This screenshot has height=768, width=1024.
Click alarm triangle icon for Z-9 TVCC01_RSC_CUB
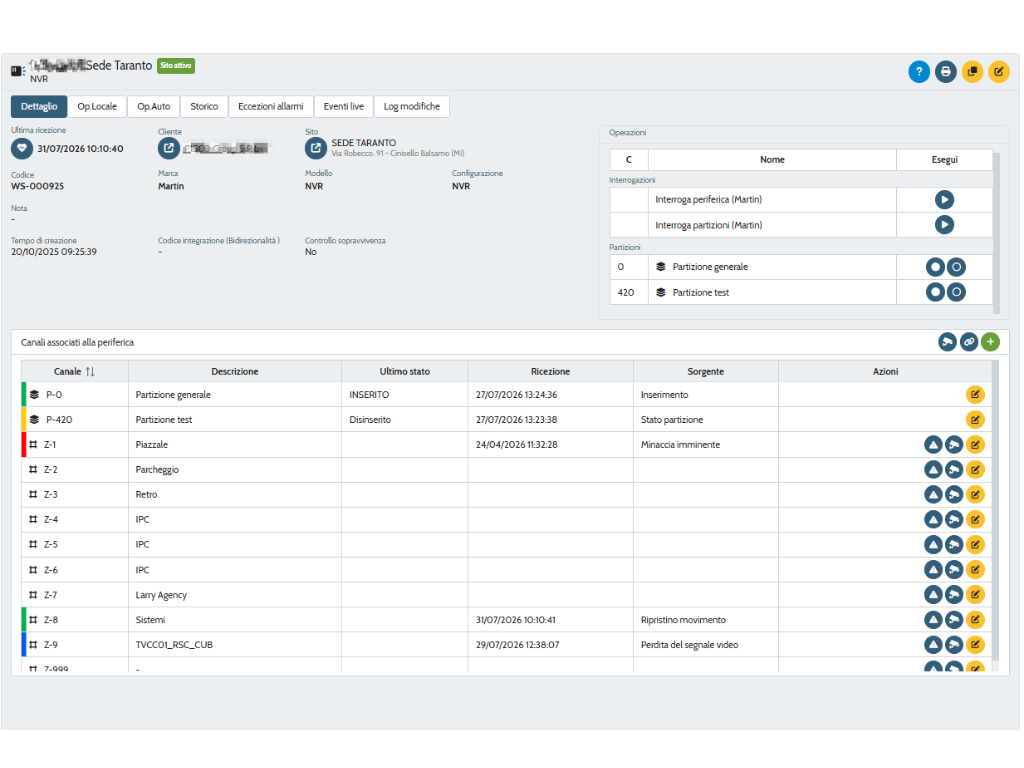tap(933, 645)
